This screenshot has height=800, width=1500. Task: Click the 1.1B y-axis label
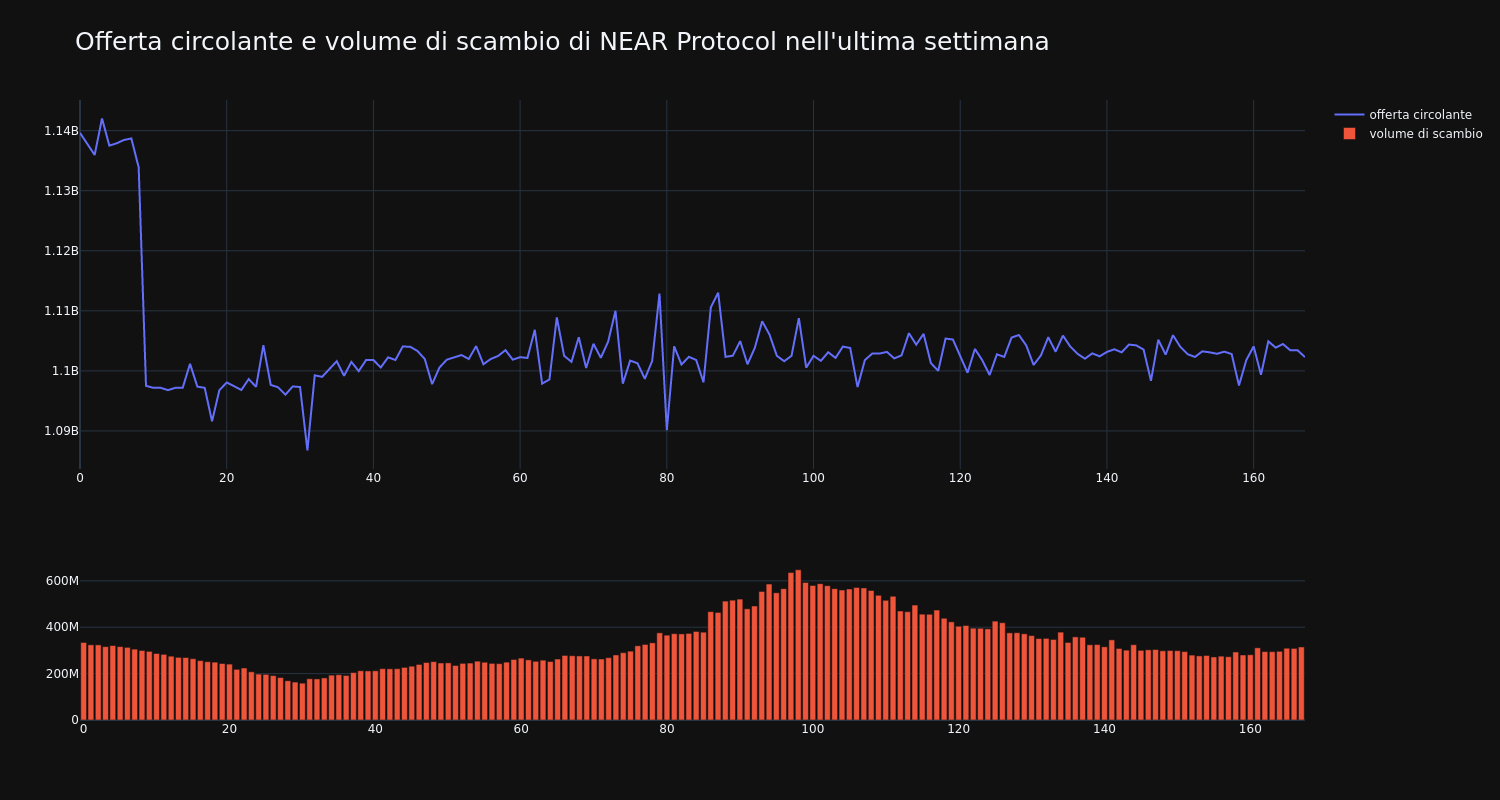pos(65,371)
